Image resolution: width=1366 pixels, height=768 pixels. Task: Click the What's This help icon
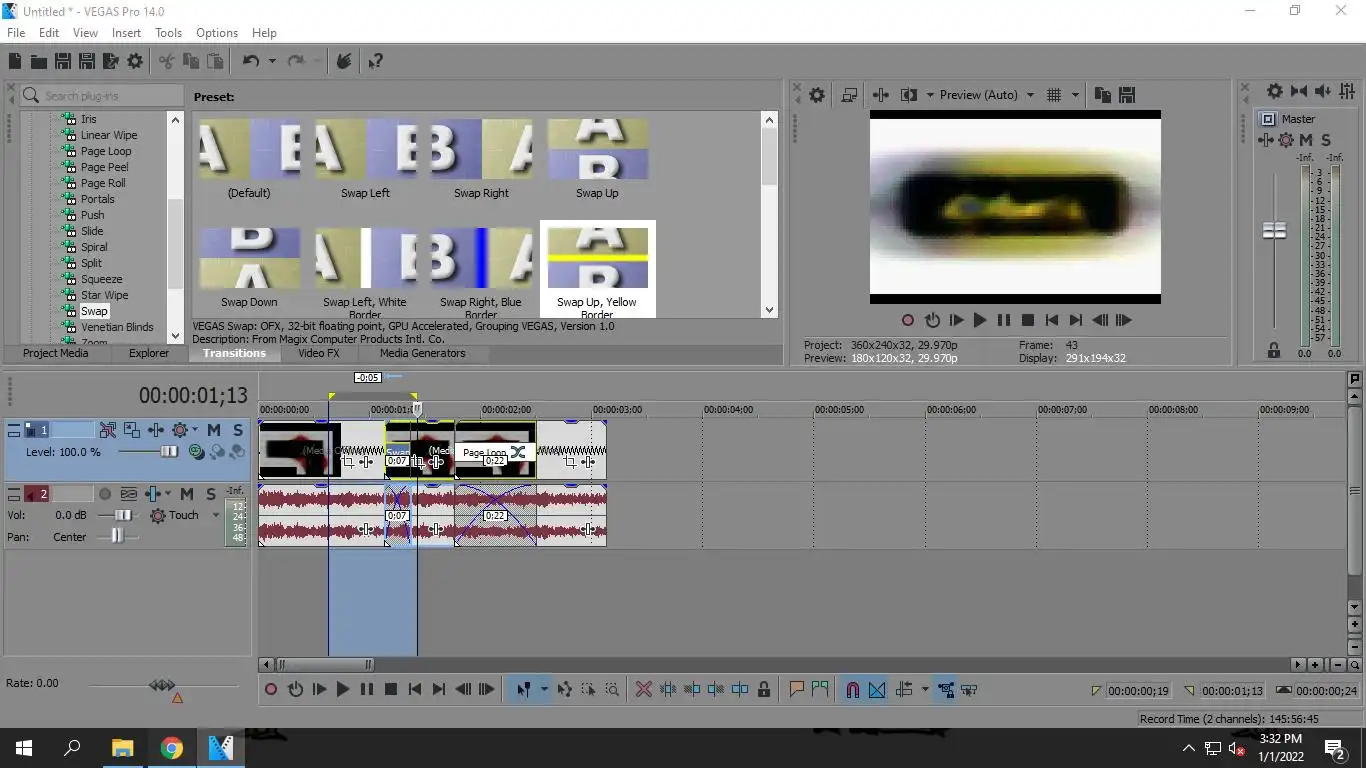(x=375, y=62)
